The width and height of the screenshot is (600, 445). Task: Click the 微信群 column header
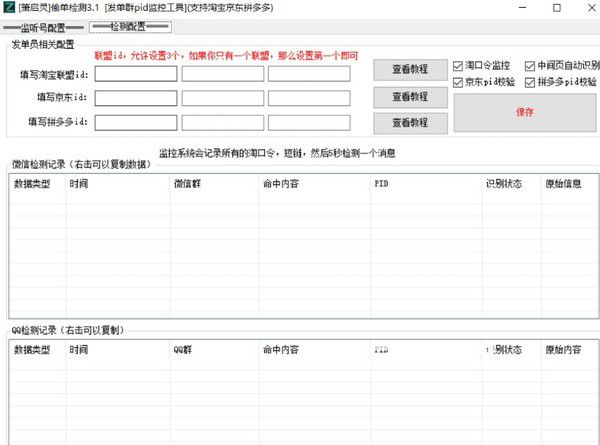[x=215, y=184]
